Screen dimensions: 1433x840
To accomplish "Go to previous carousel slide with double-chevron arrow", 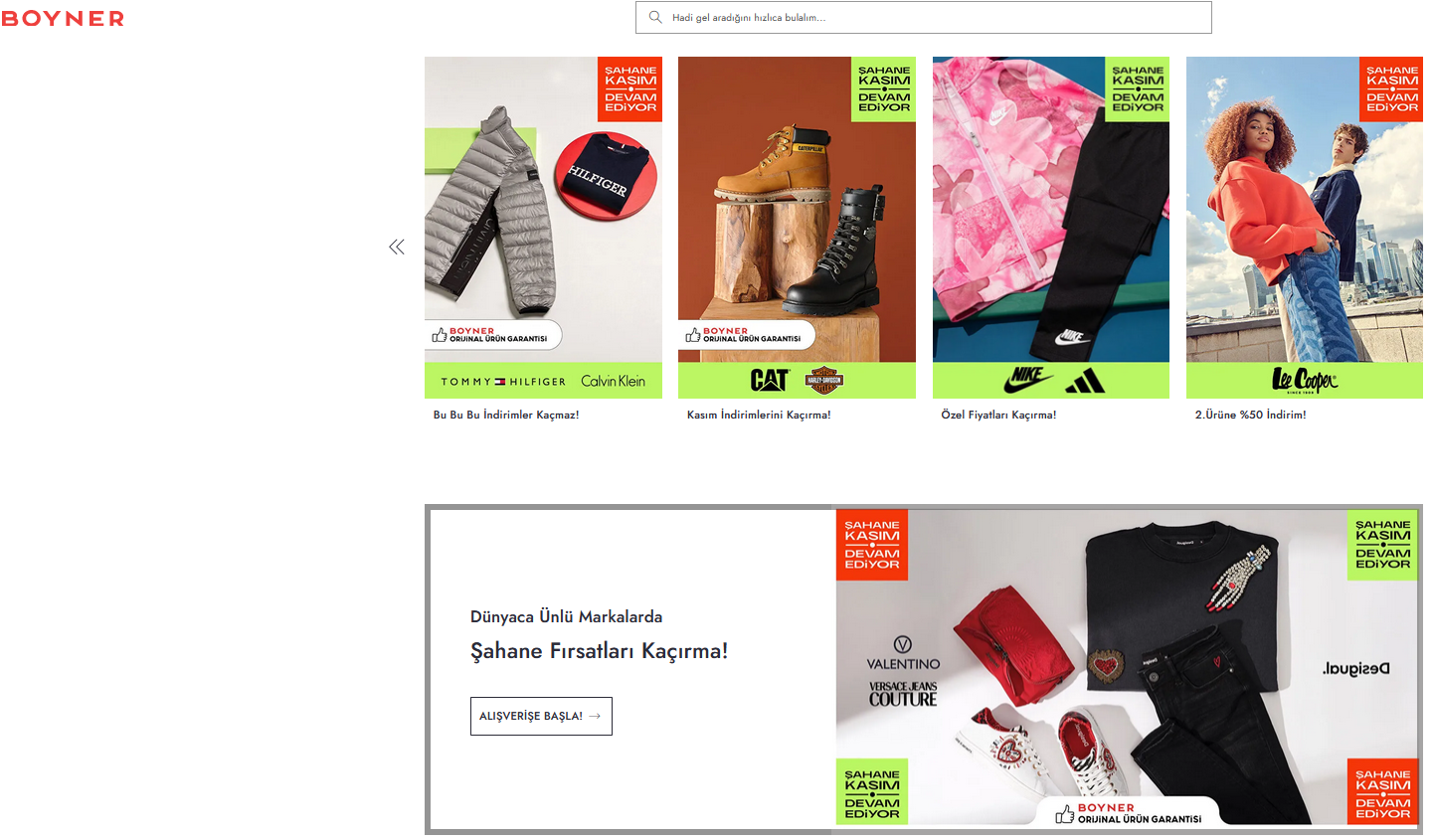I will (397, 247).
